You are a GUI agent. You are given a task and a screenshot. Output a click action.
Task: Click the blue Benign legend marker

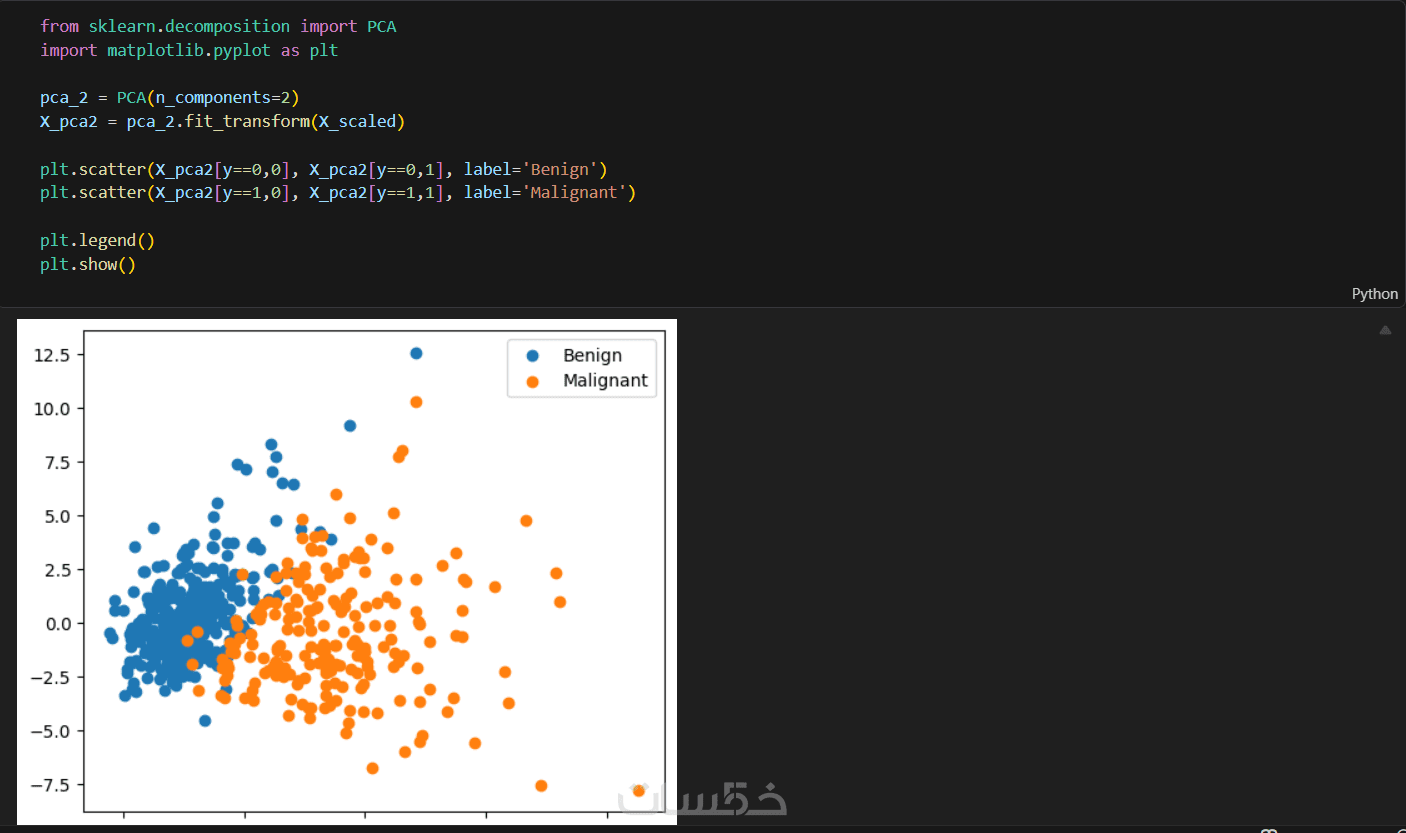(531, 355)
